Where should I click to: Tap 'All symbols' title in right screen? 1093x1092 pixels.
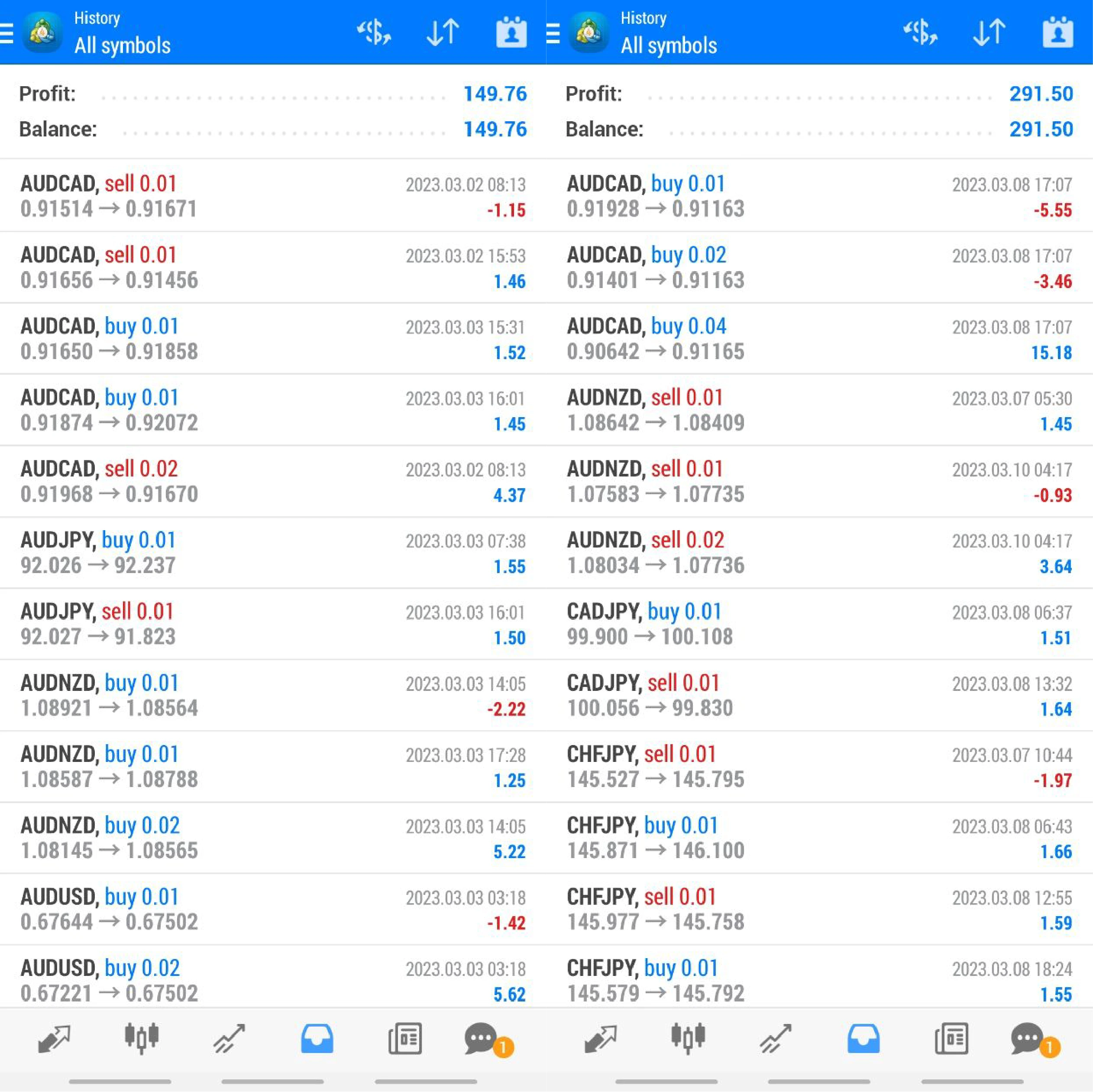click(669, 45)
